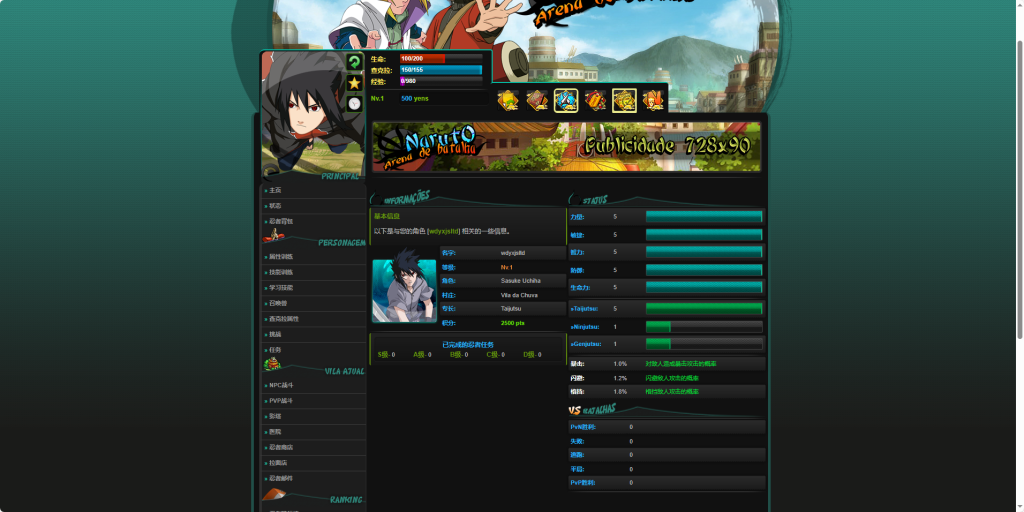Click the »Taijutsu: stat label
The height and width of the screenshot is (512, 1024).
(584, 308)
